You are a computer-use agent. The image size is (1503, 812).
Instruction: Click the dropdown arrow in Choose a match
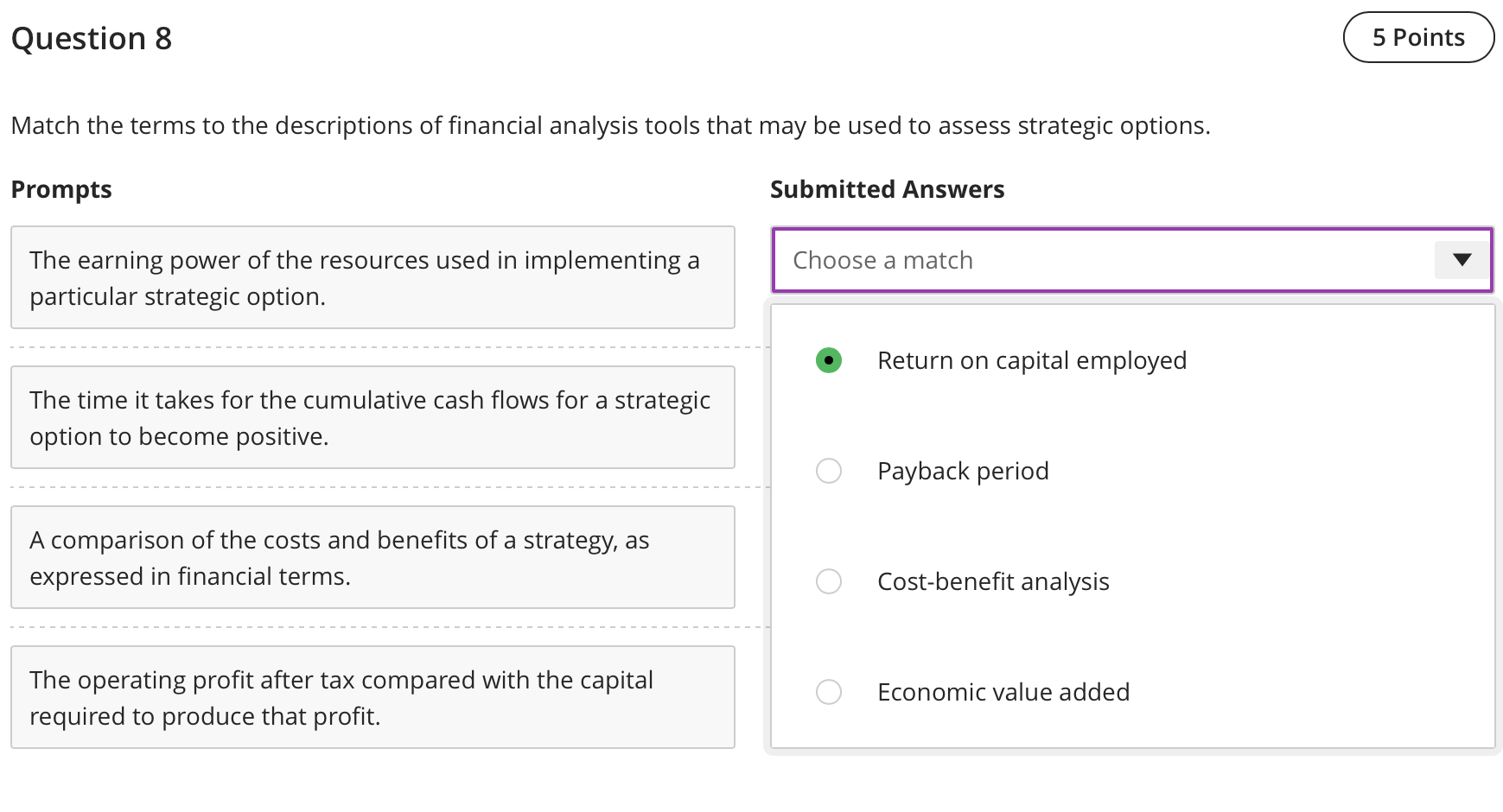tap(1462, 260)
